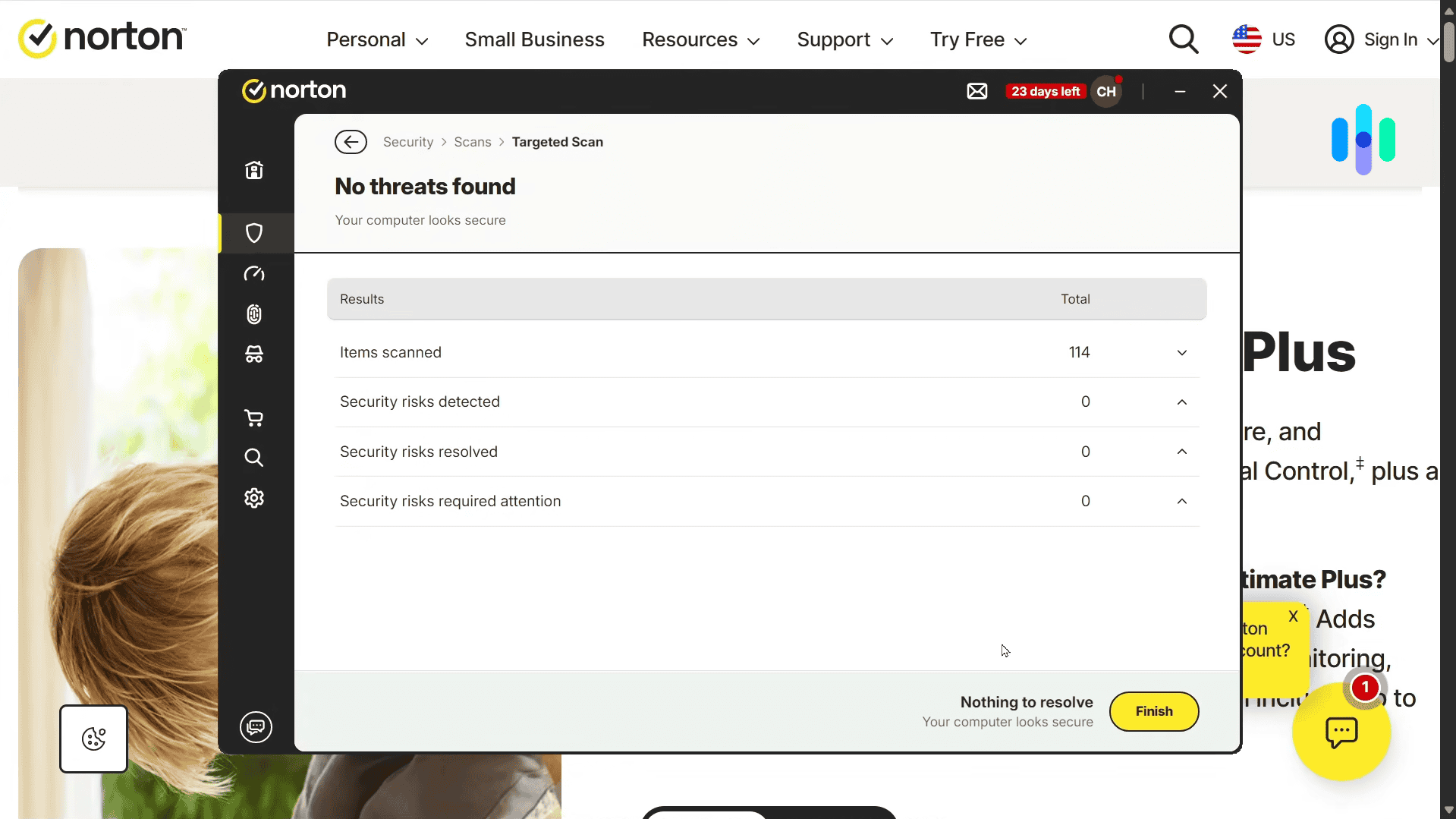The height and width of the screenshot is (819, 1456).
Task: Open the cookie preferences icon
Action: click(x=94, y=739)
